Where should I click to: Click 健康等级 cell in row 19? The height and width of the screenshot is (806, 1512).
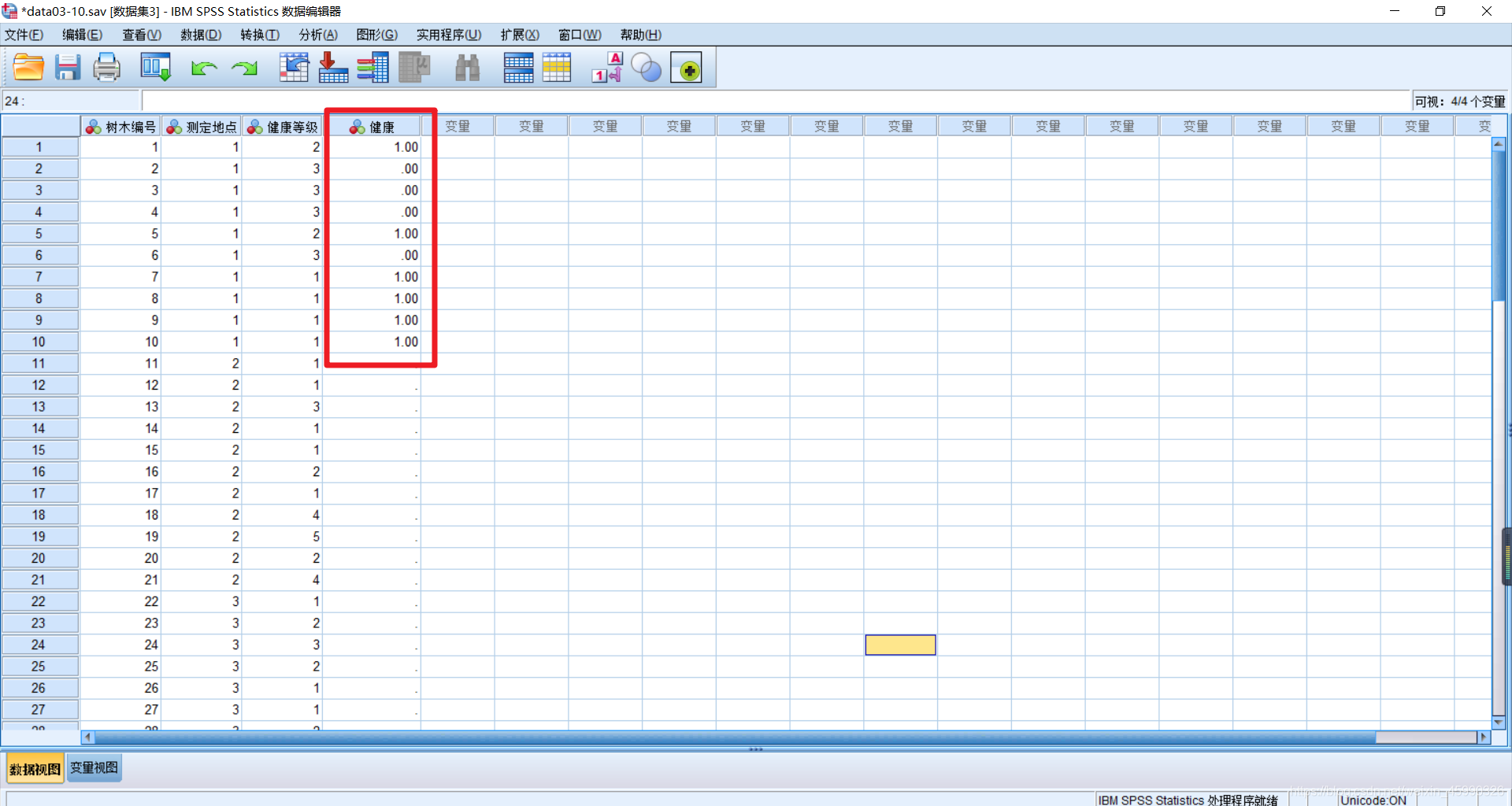click(283, 536)
